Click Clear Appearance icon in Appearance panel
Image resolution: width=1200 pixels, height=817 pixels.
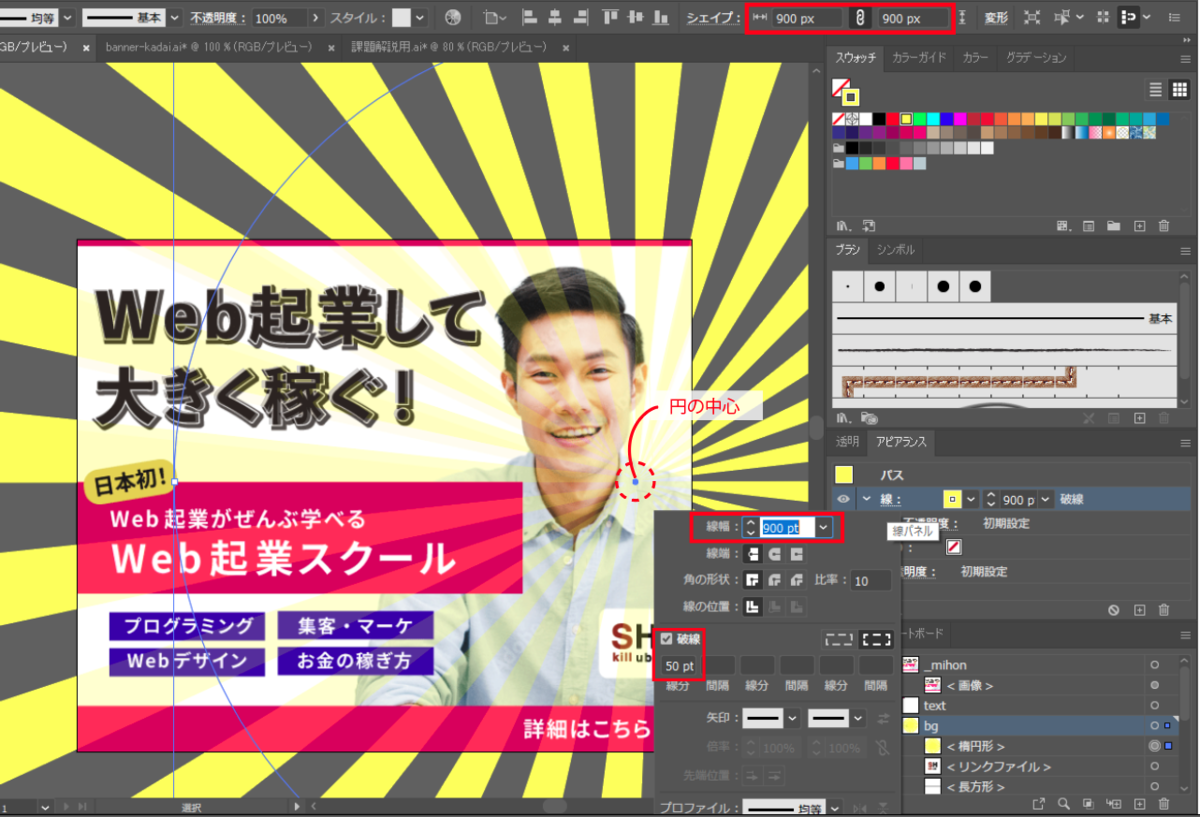coord(1113,609)
